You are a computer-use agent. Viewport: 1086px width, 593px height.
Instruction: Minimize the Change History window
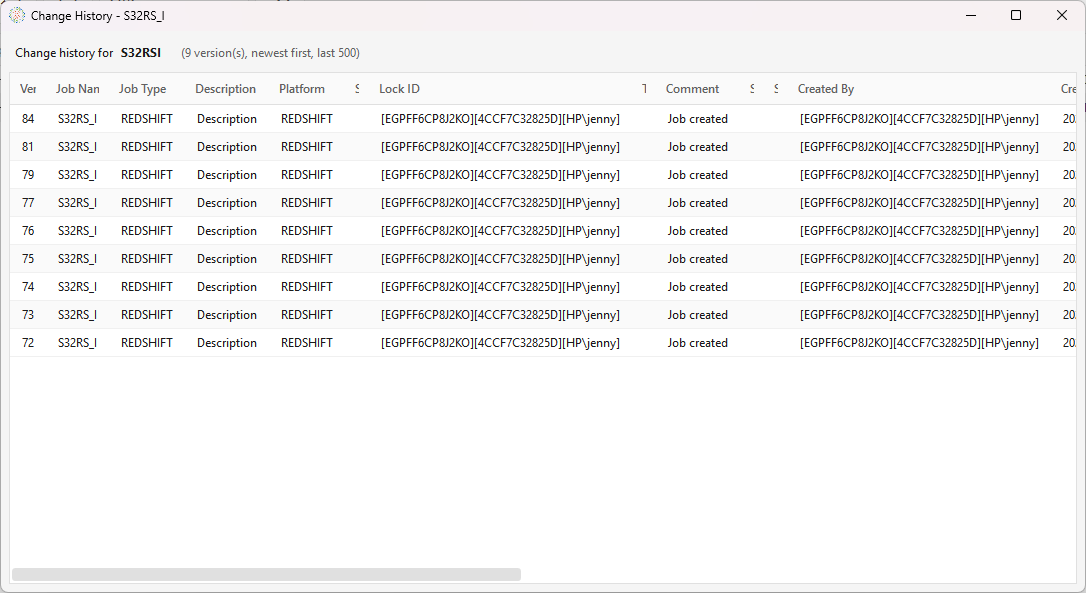tap(971, 15)
